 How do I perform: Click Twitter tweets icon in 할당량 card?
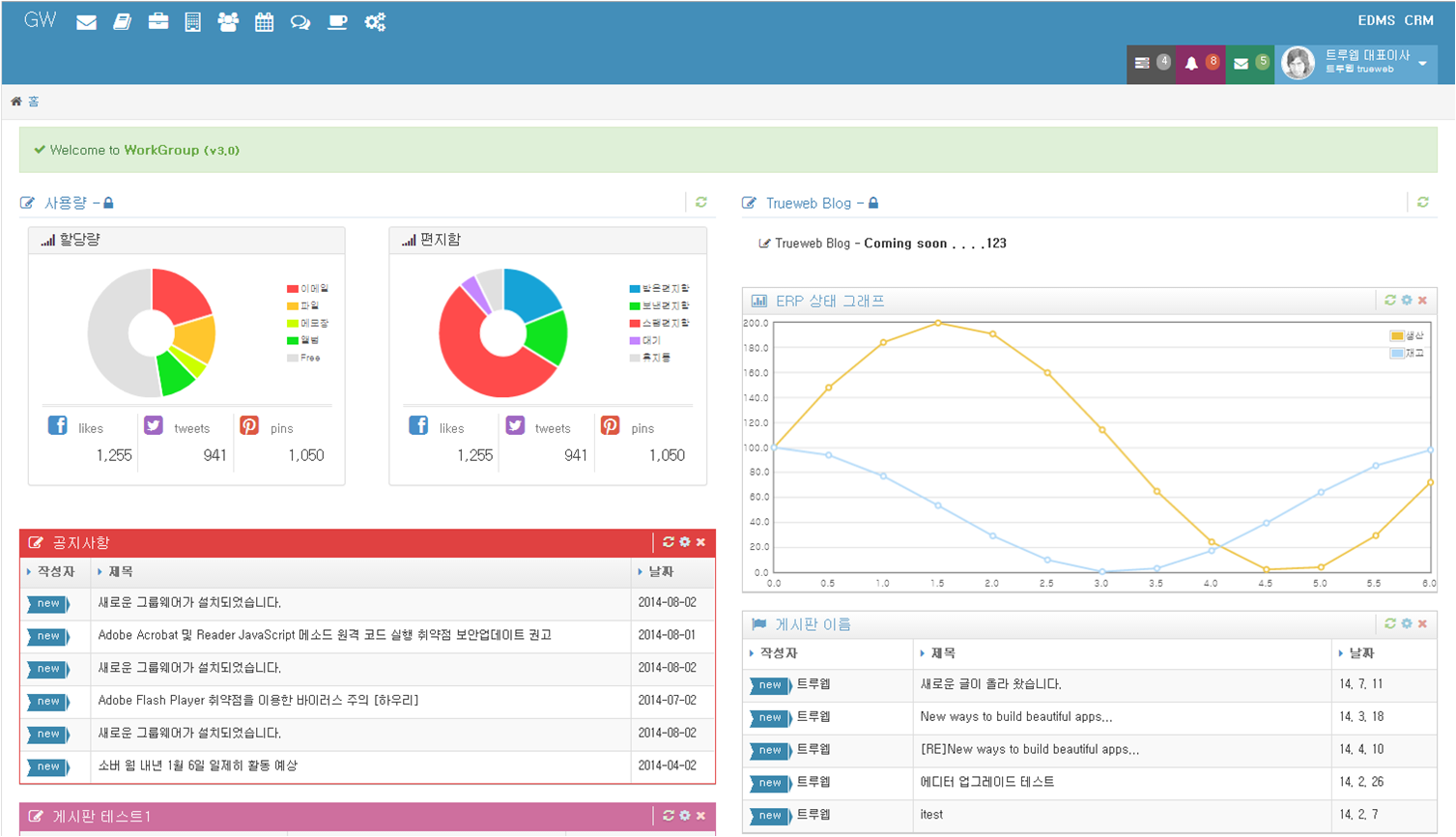(x=154, y=425)
